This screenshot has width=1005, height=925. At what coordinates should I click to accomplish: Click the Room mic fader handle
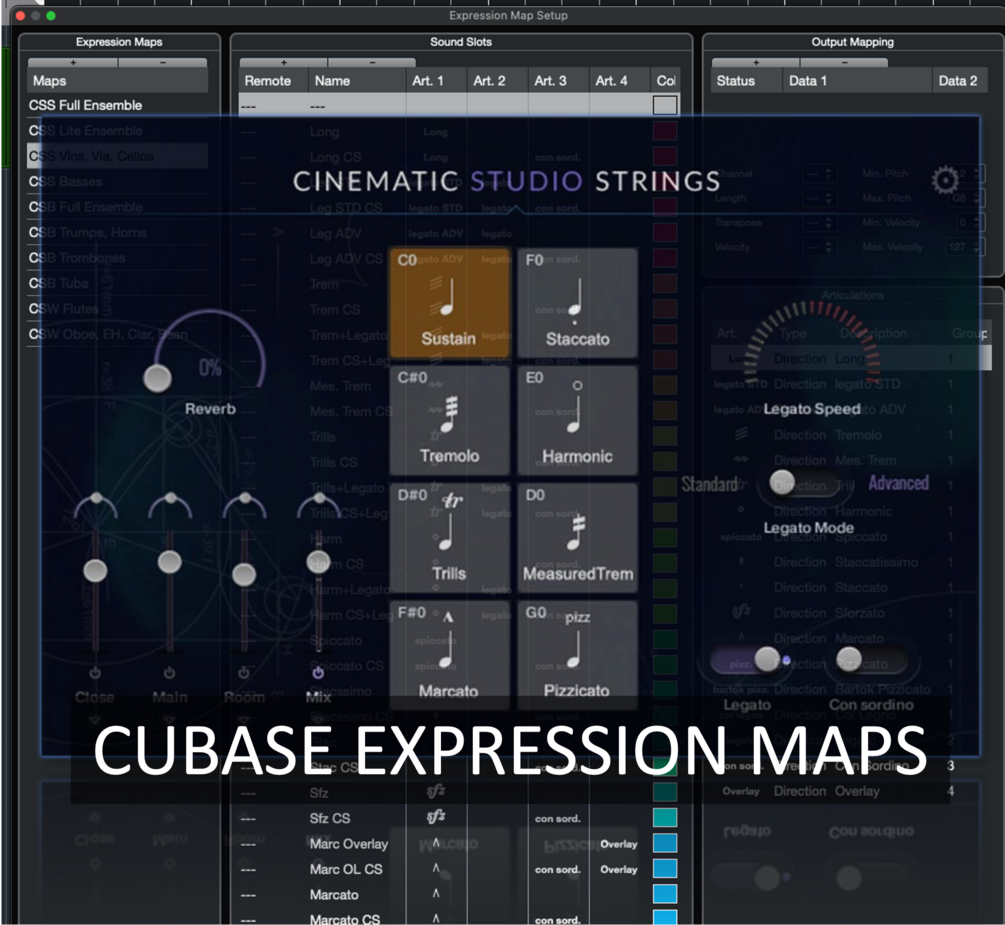point(244,574)
